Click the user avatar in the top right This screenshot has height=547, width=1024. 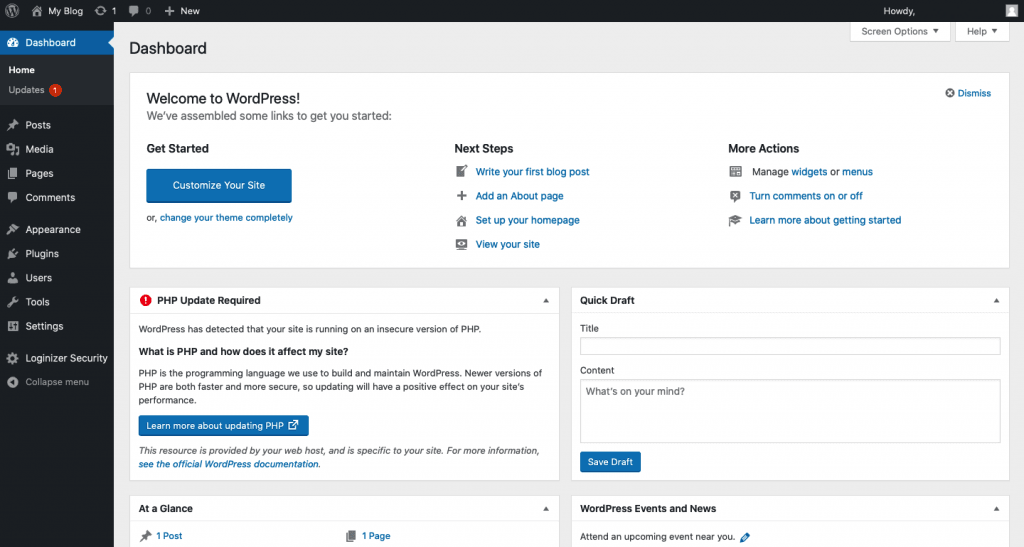[1012, 10]
